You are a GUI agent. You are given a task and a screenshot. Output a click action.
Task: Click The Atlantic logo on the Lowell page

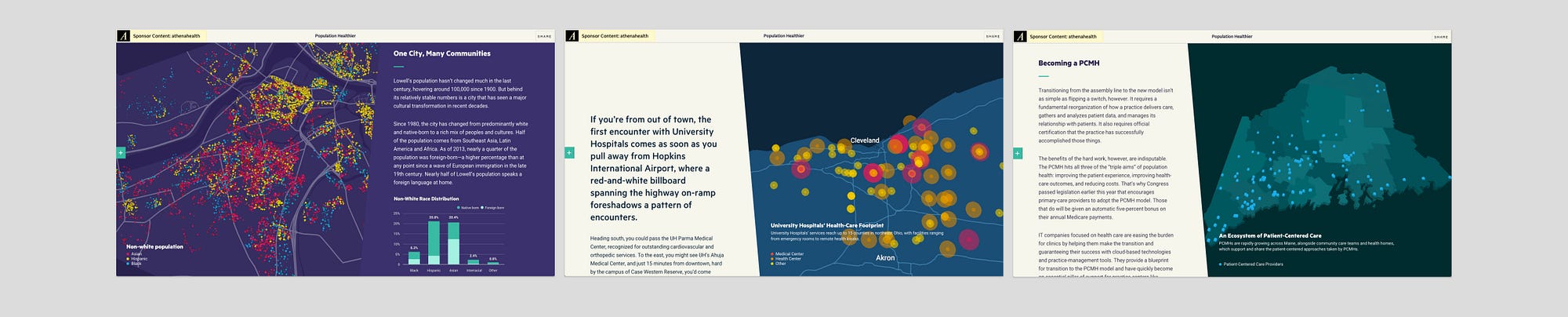(x=122, y=36)
